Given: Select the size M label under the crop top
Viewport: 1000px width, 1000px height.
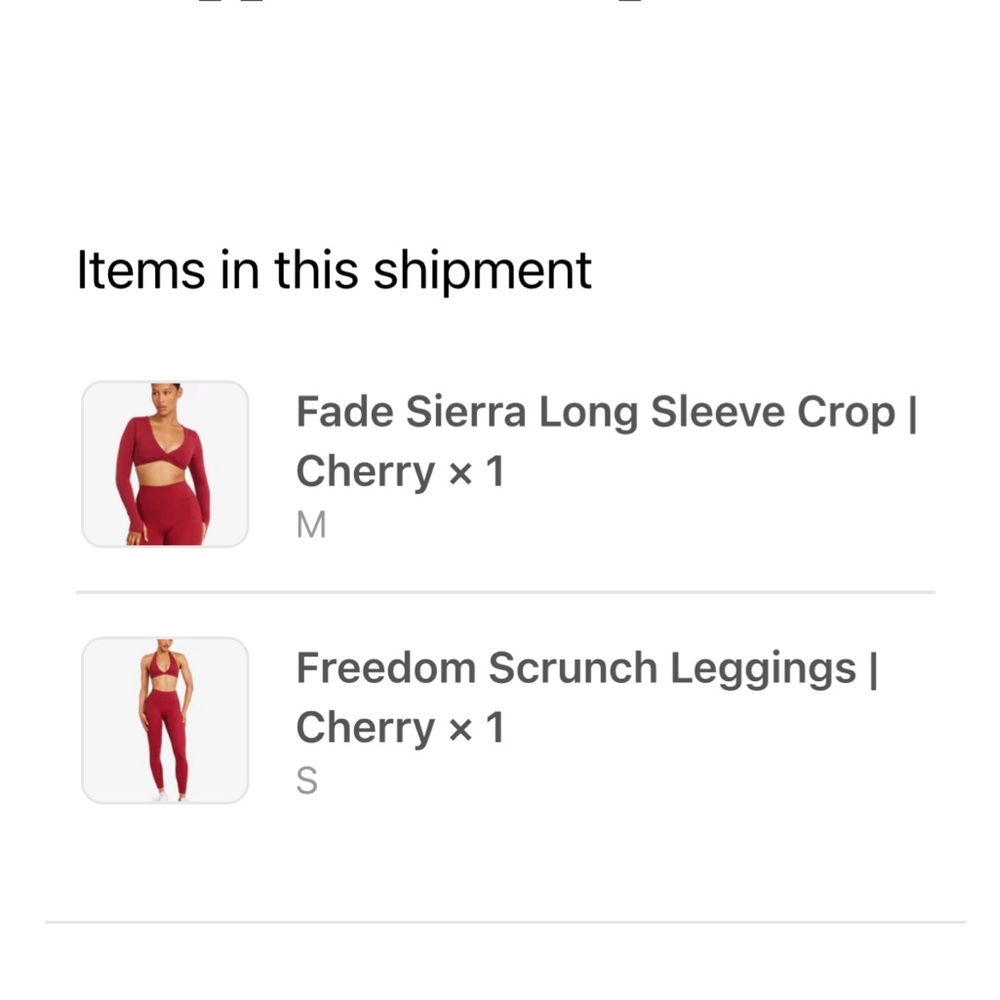Looking at the screenshot, I should click(x=310, y=523).
